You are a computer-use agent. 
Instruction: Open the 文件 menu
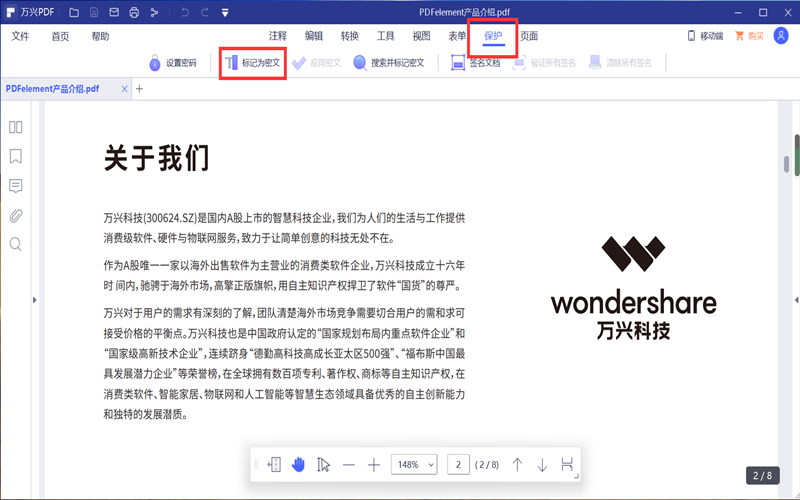click(x=20, y=36)
